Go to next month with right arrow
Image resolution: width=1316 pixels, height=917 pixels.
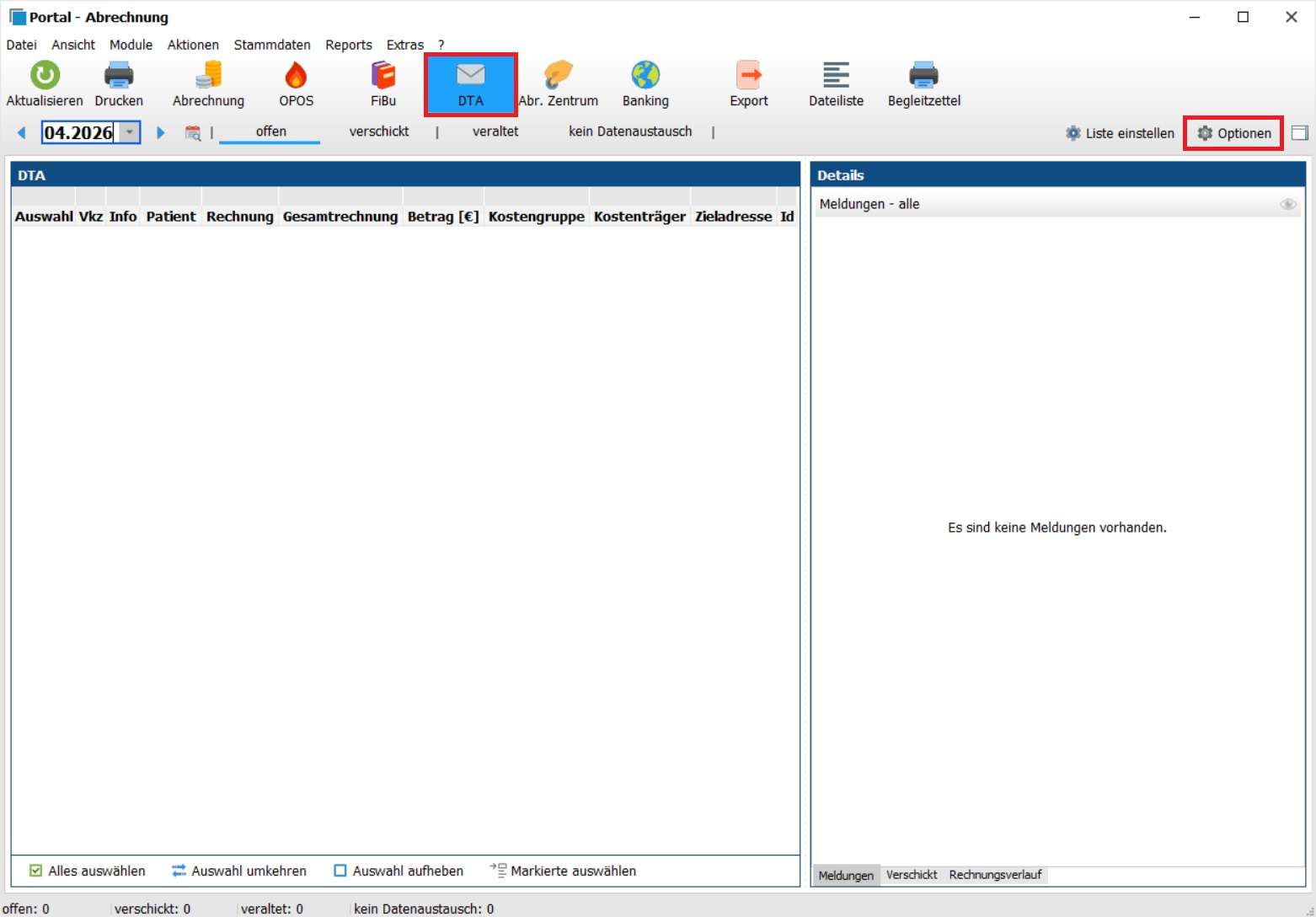click(x=161, y=132)
